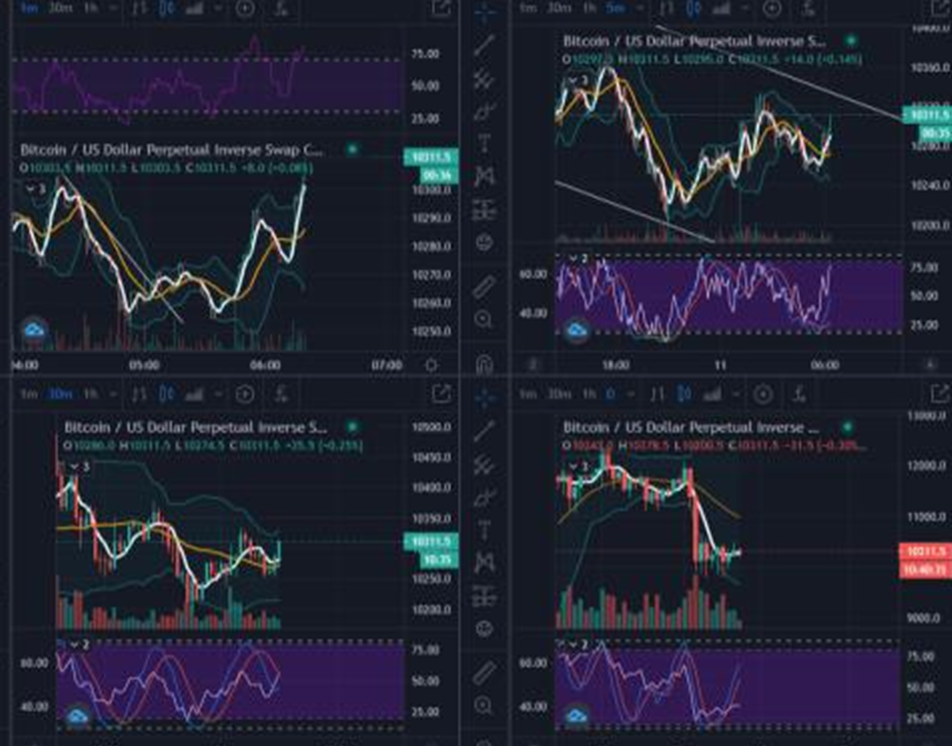Open the fx templates icon on the daily chart
The height and width of the screenshot is (746, 952).
pyautogui.click(x=799, y=395)
